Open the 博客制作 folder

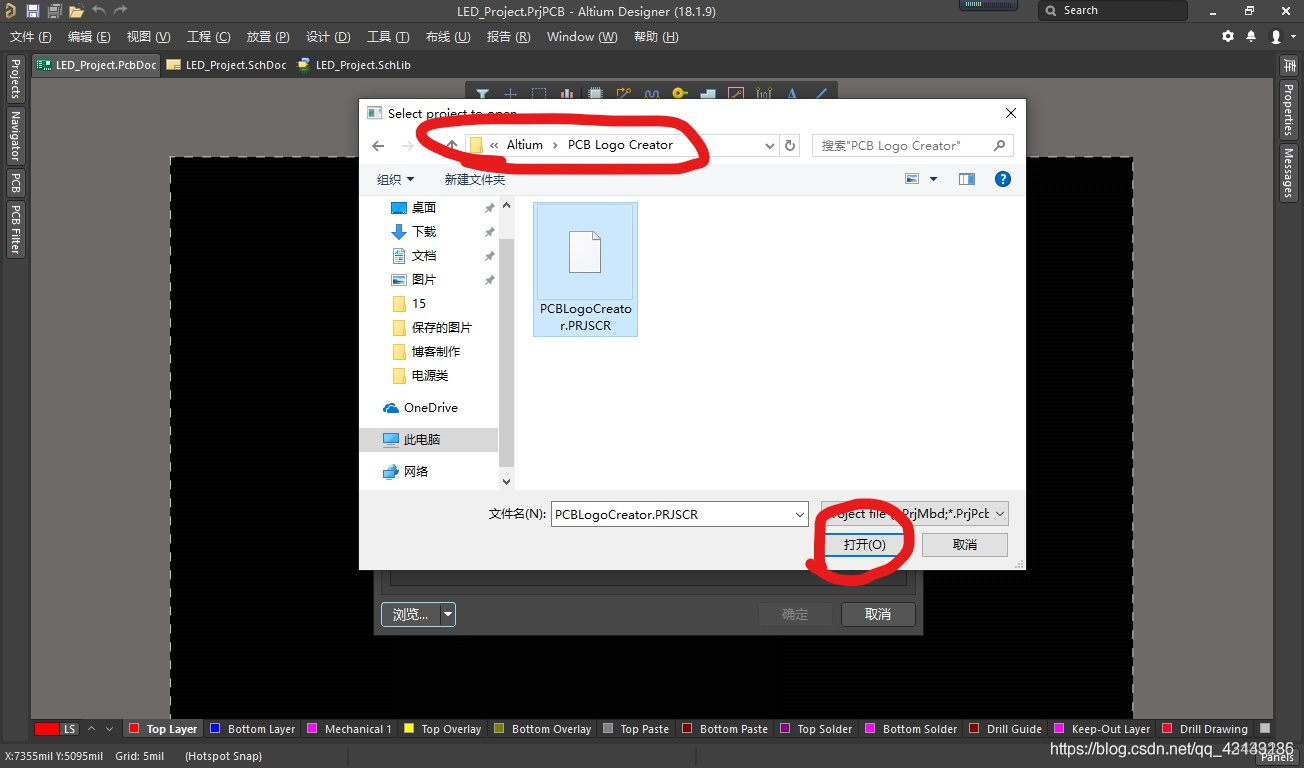coord(436,351)
